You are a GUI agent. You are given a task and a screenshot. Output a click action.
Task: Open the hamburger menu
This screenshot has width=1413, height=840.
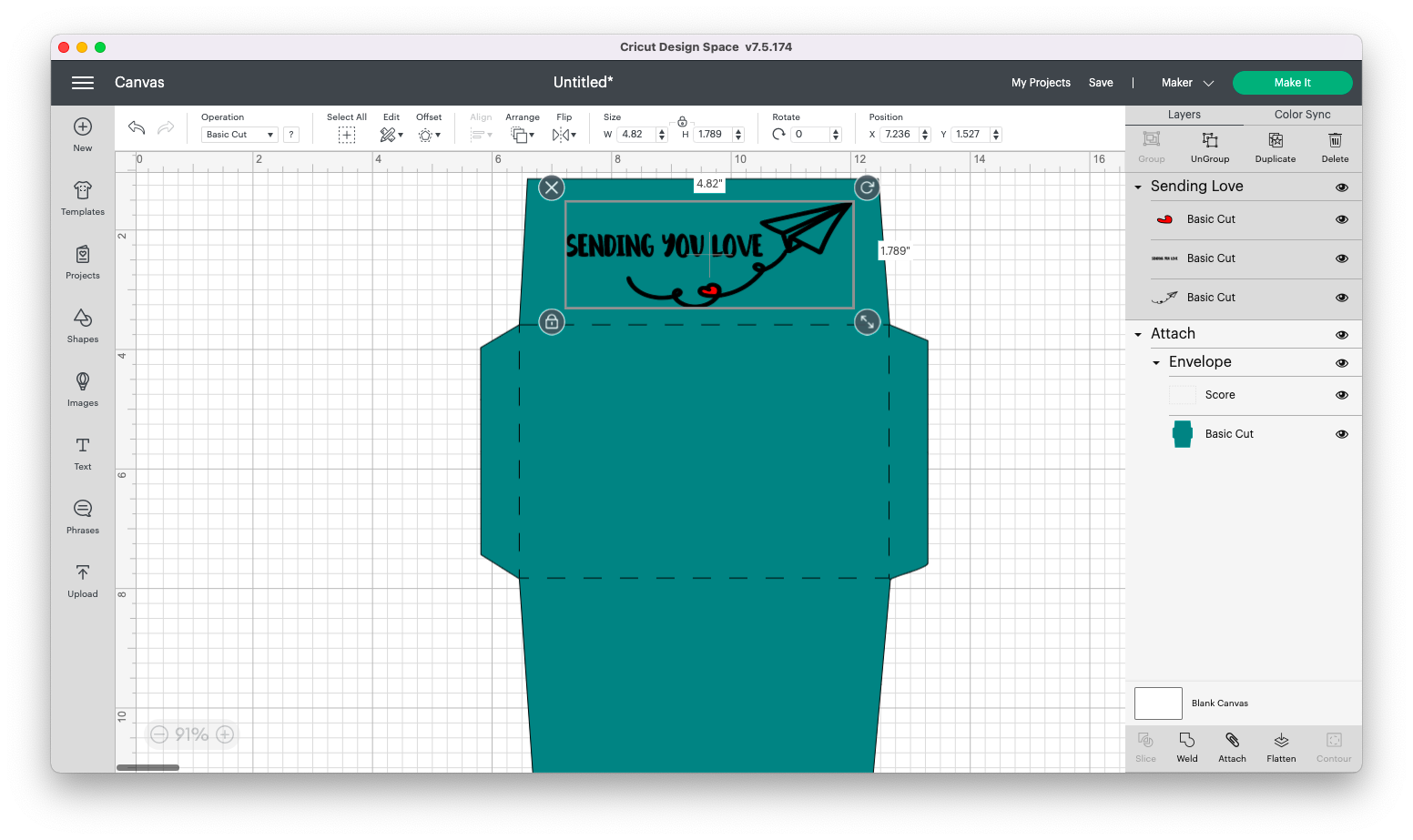point(82,82)
